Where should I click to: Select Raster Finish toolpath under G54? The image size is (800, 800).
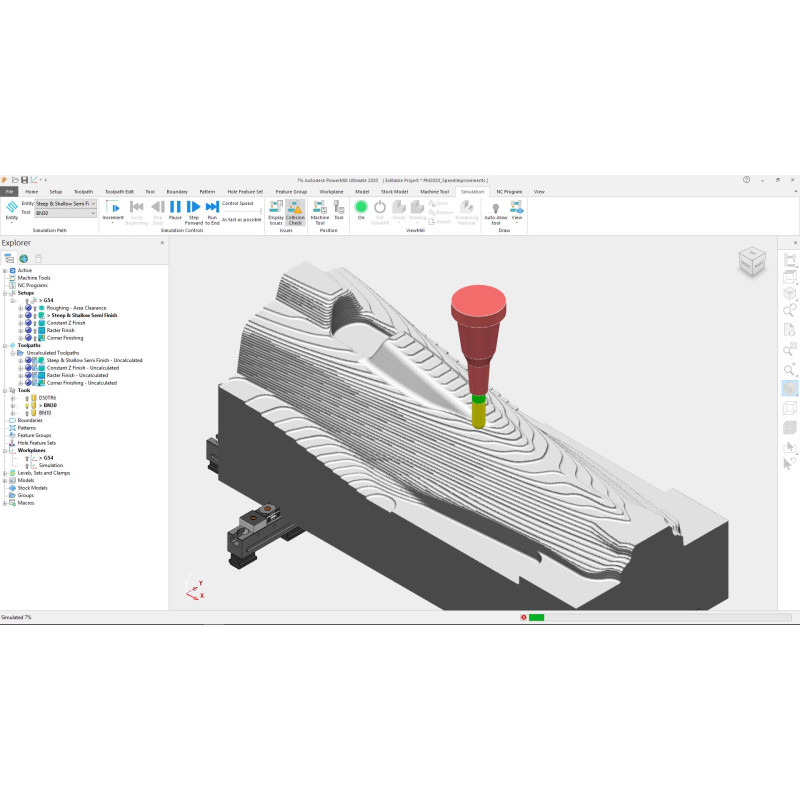[67, 330]
